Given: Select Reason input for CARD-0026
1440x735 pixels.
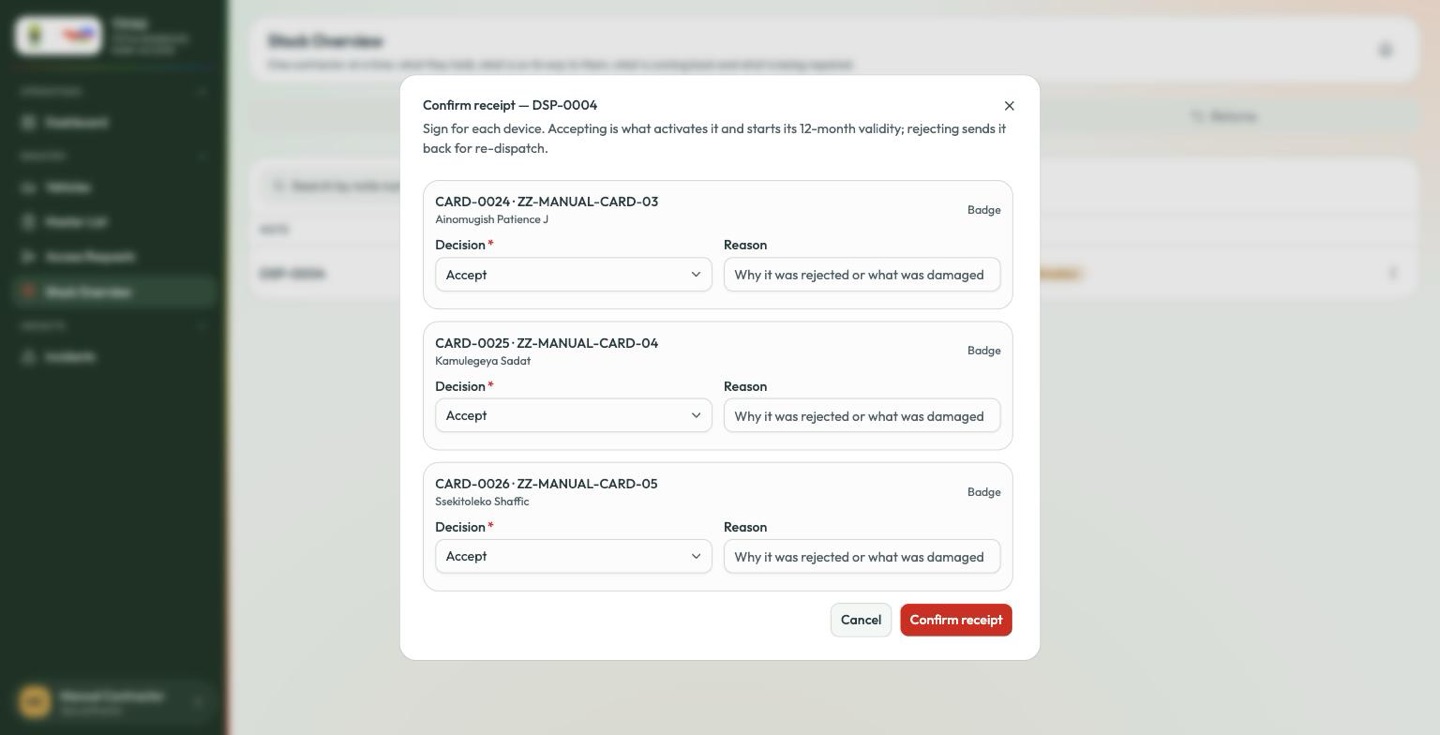Looking at the screenshot, I should pyautogui.click(x=862, y=556).
